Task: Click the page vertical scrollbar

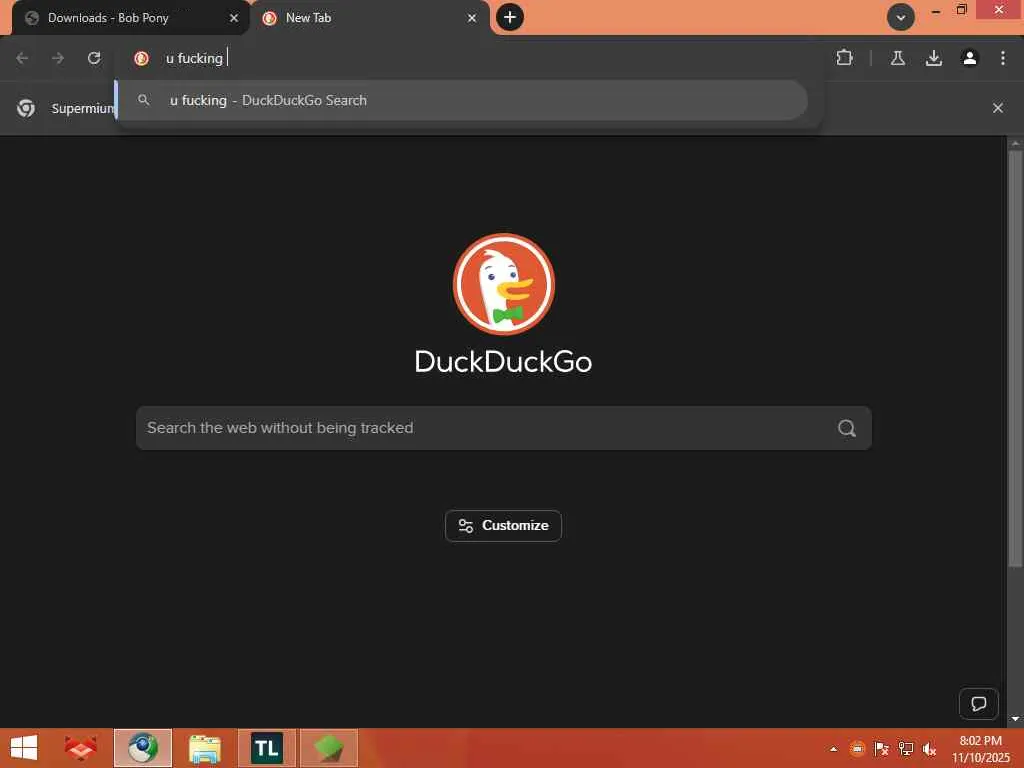Action: pyautogui.click(x=1015, y=358)
